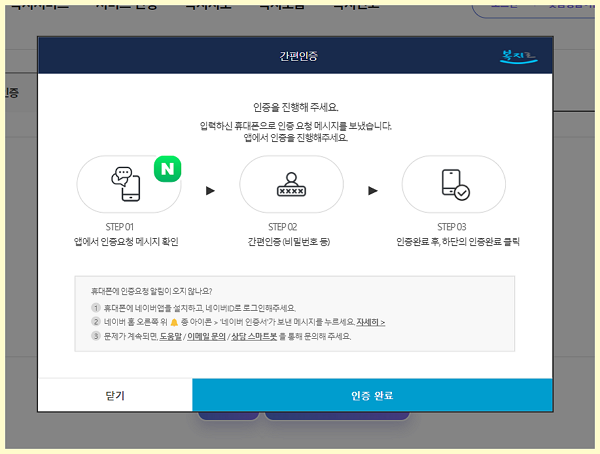
Task: Open the 상담 스마트봇 link
Action: pyautogui.click(x=254, y=336)
